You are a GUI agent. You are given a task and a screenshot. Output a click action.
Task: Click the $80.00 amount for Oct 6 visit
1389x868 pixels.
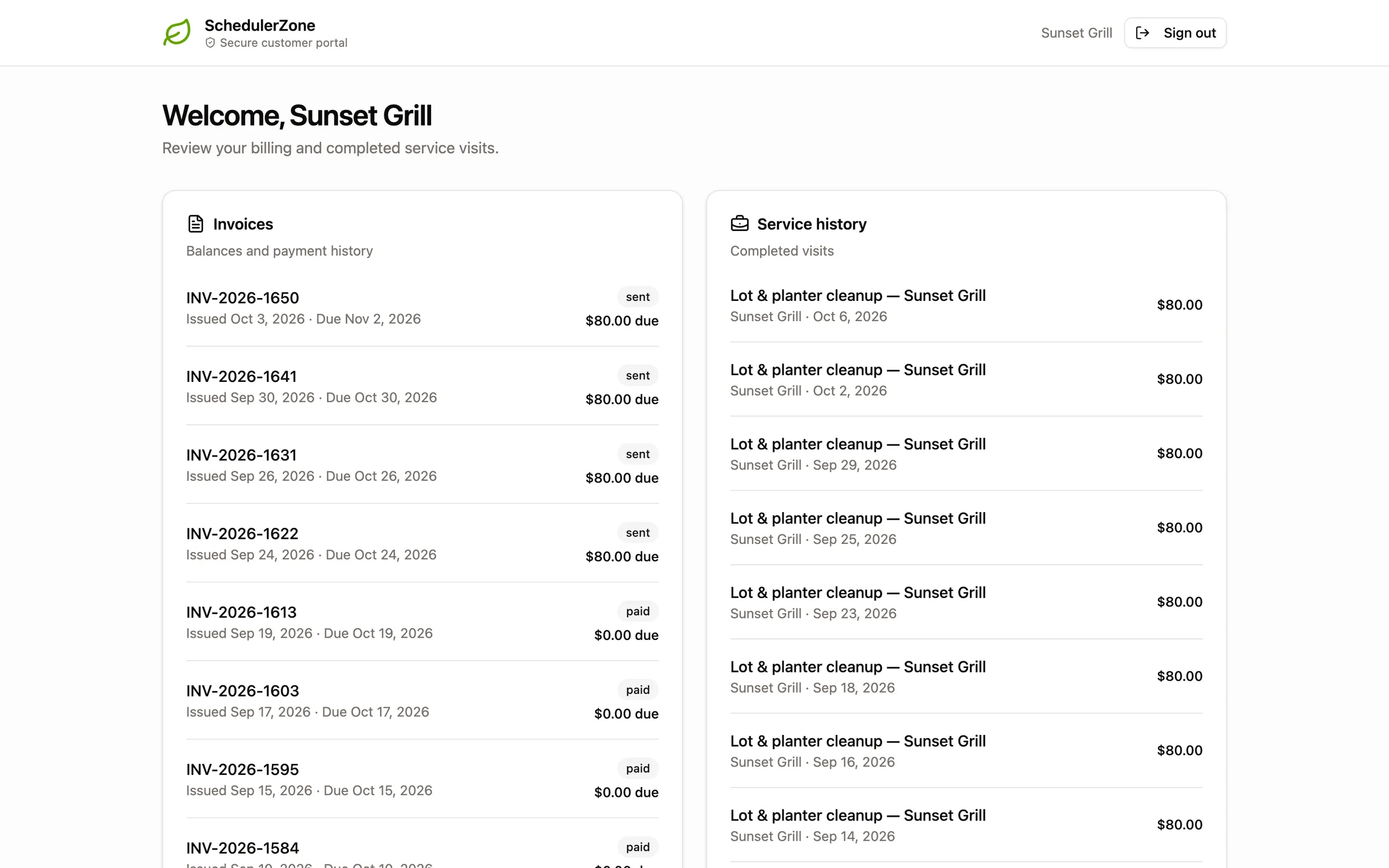pyautogui.click(x=1179, y=305)
